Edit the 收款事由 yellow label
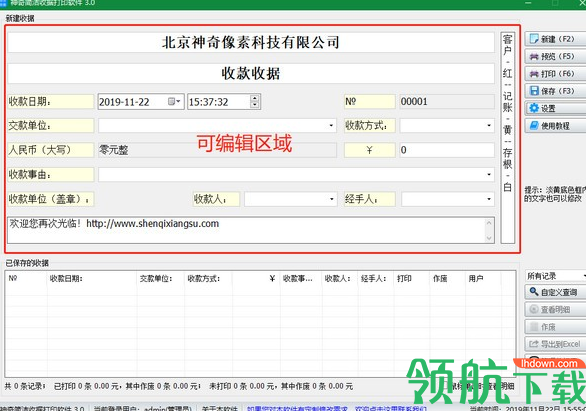The width and height of the screenshot is (586, 411). point(50,174)
